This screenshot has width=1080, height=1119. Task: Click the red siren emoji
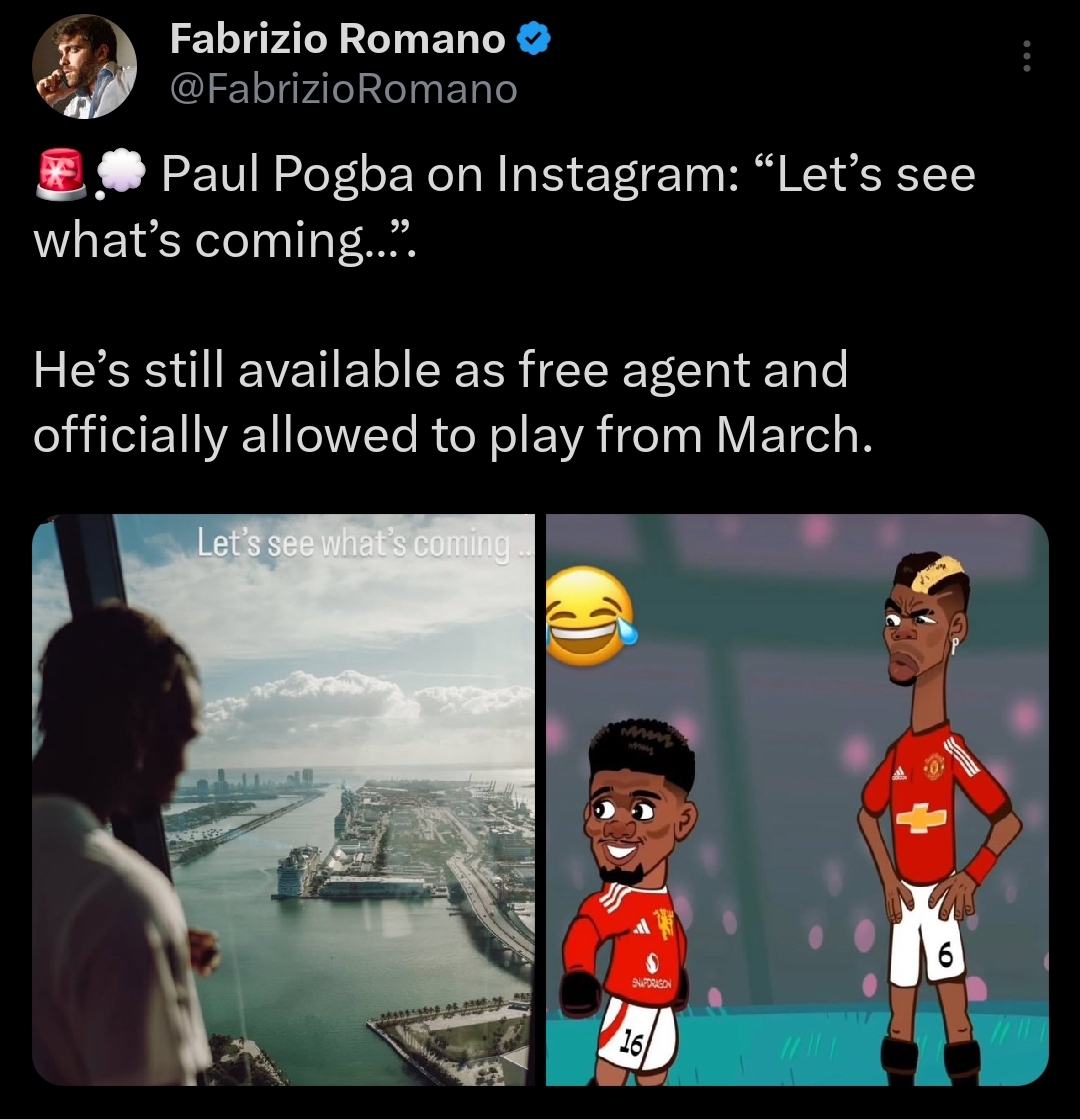pyautogui.click(x=60, y=174)
